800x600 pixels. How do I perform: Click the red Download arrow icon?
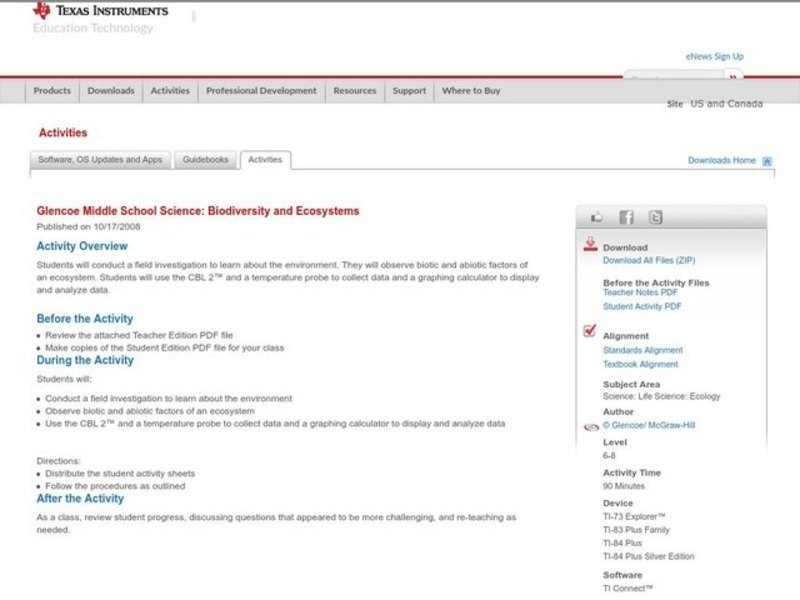tap(590, 241)
